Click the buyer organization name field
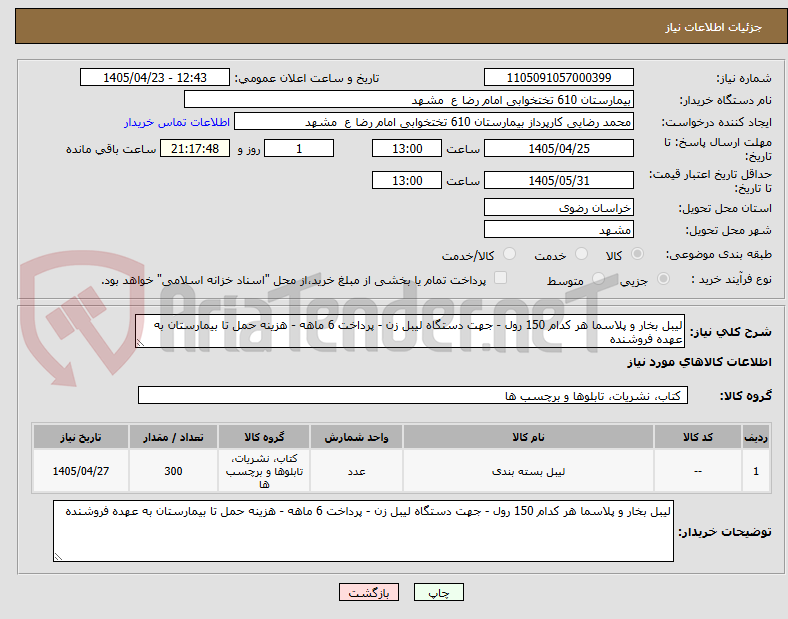 click(x=409, y=99)
